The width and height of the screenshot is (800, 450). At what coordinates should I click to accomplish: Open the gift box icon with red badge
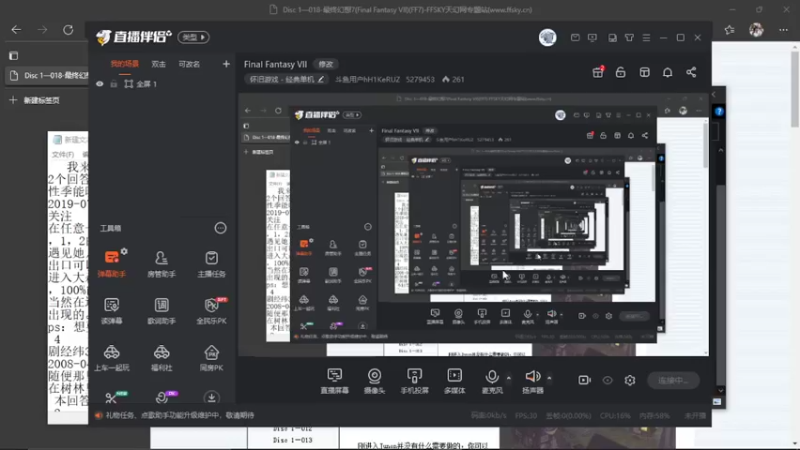coord(598,72)
